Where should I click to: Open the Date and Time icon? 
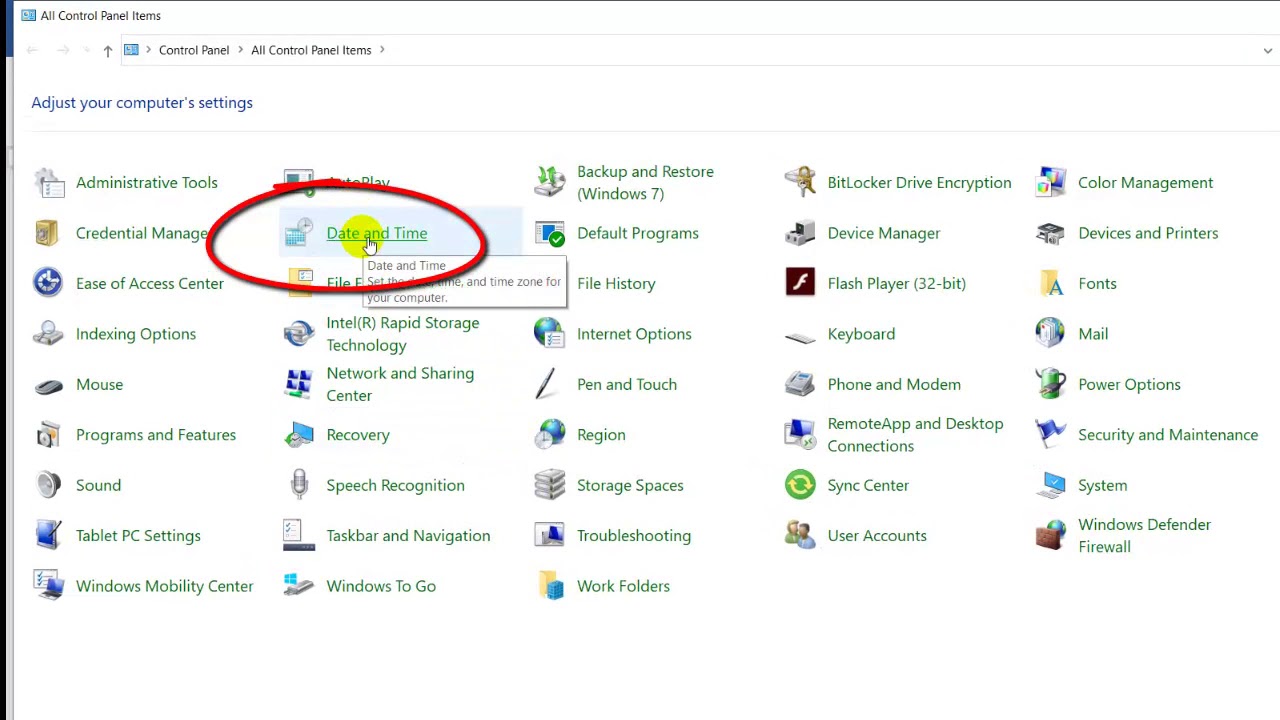pos(299,233)
